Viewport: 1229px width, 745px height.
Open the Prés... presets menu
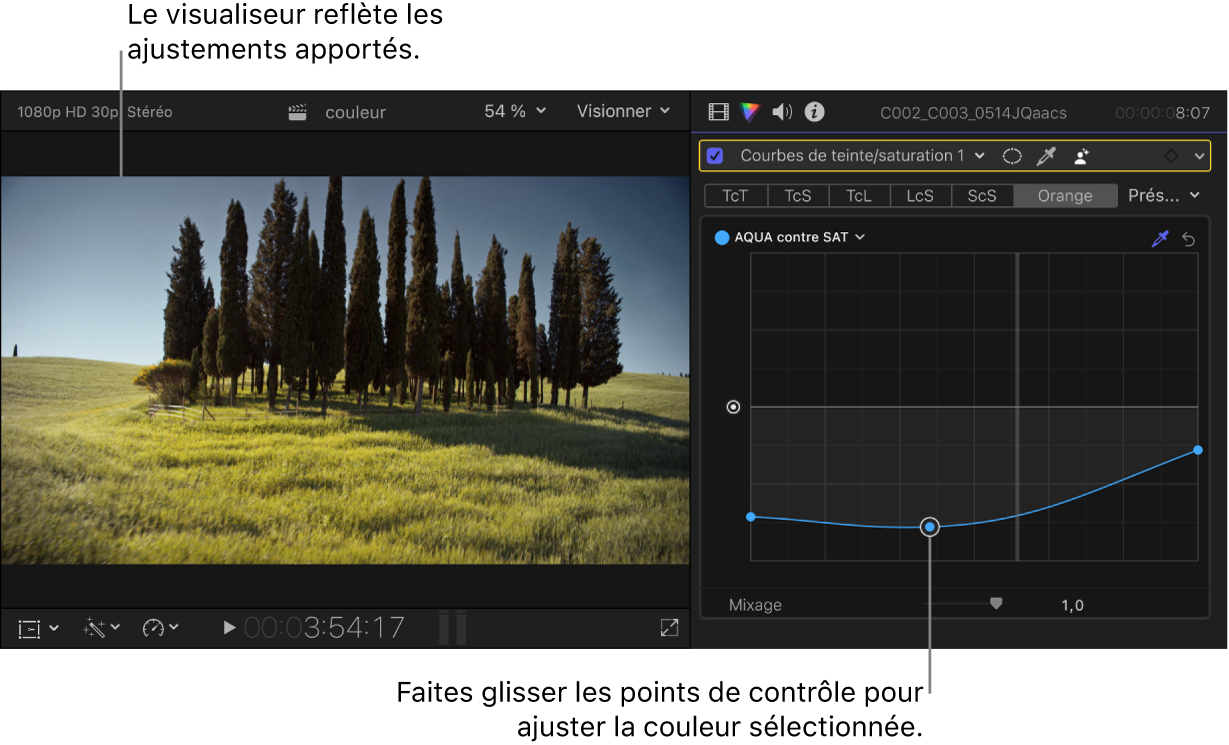pos(1164,196)
